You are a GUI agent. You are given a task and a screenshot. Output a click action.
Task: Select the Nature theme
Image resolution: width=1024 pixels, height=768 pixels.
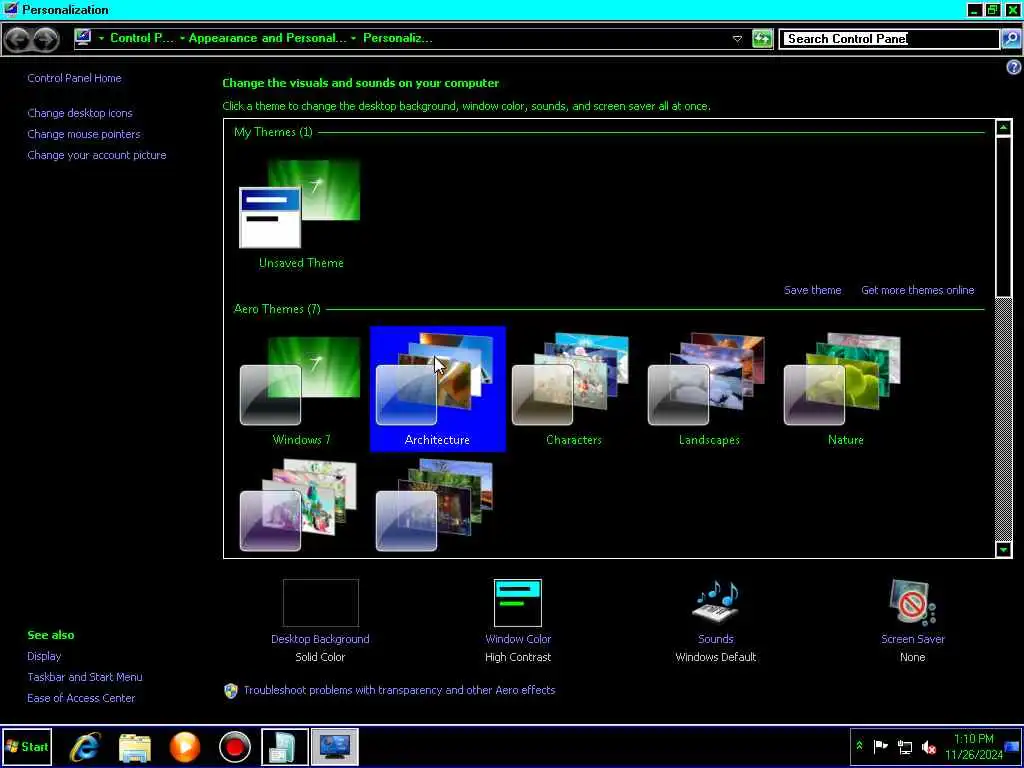click(x=846, y=391)
